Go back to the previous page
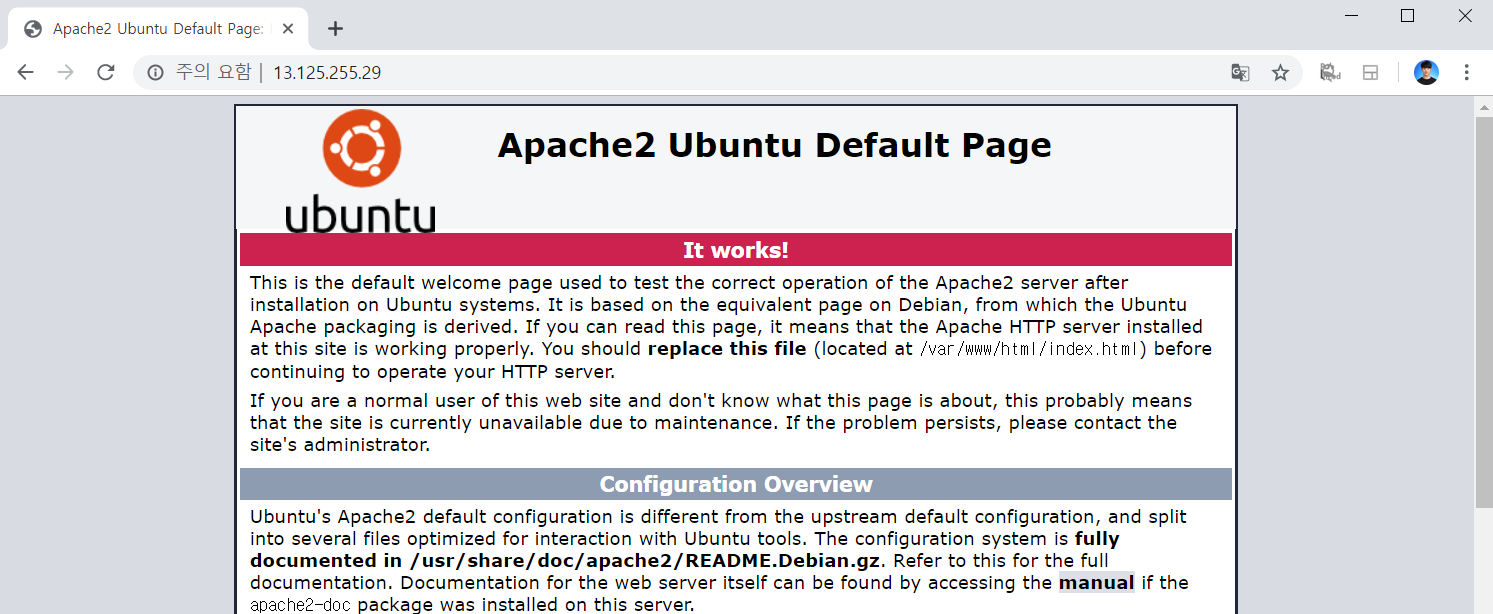 pyautogui.click(x=26, y=72)
